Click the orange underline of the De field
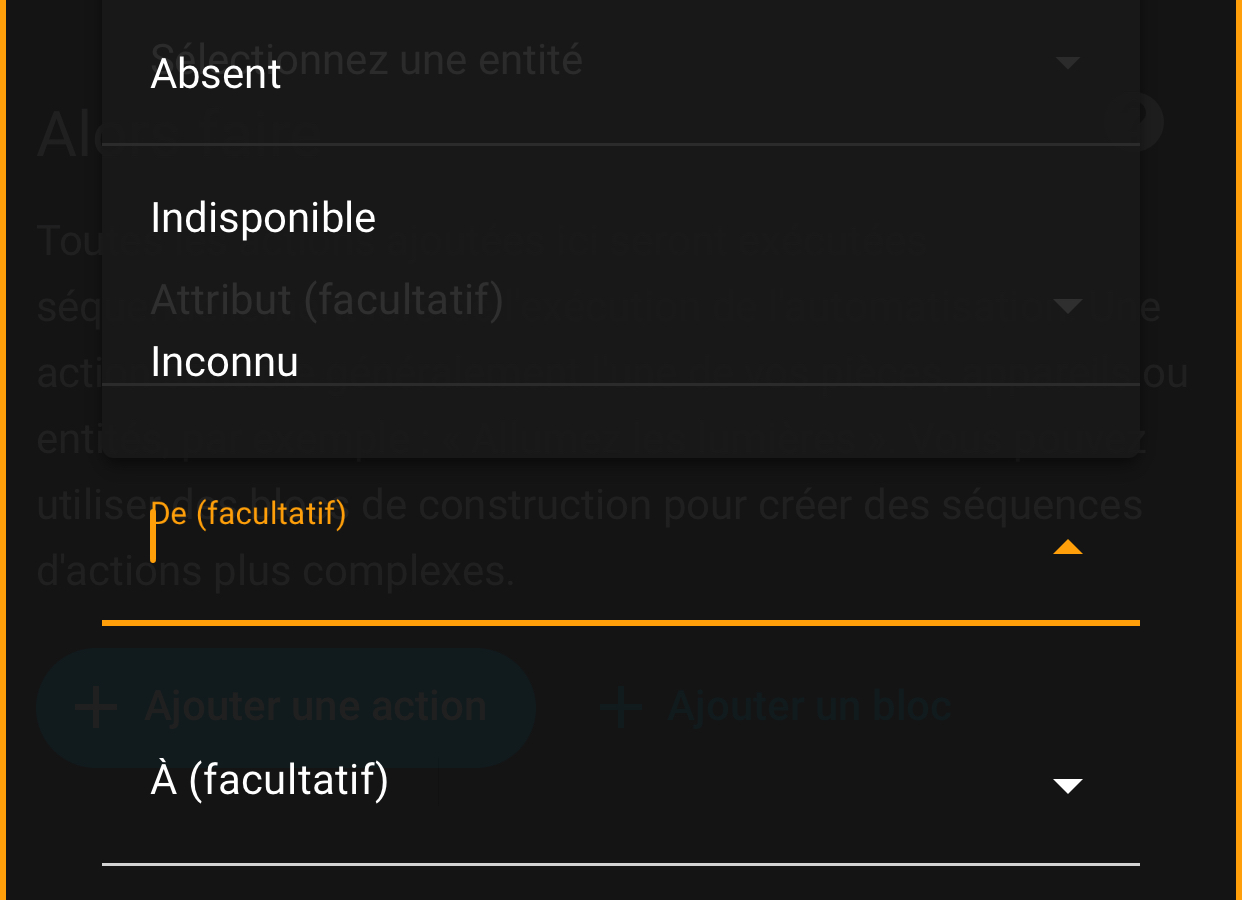 pyautogui.click(x=620, y=623)
